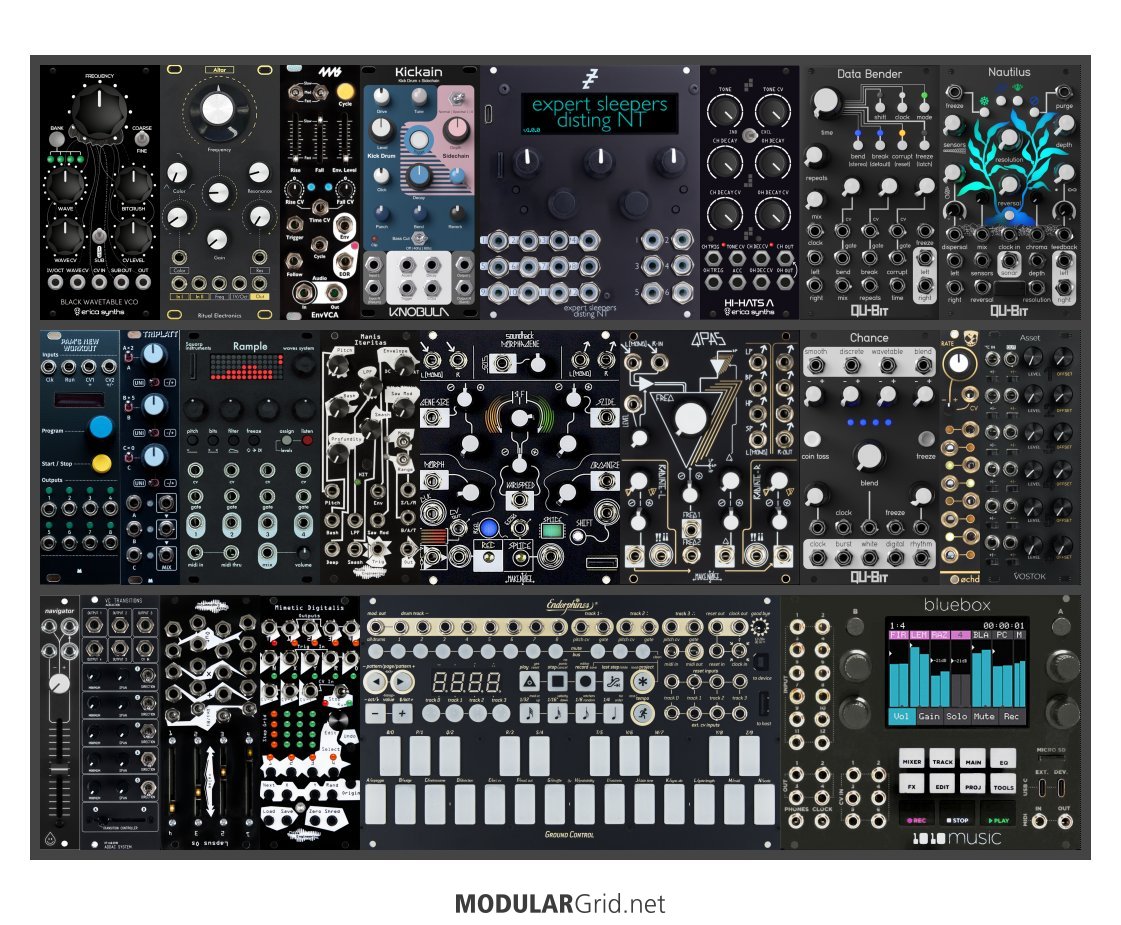Select the 1/4 quarter note button on Ground Control
This screenshot has height=925, width=1121.
click(x=613, y=713)
